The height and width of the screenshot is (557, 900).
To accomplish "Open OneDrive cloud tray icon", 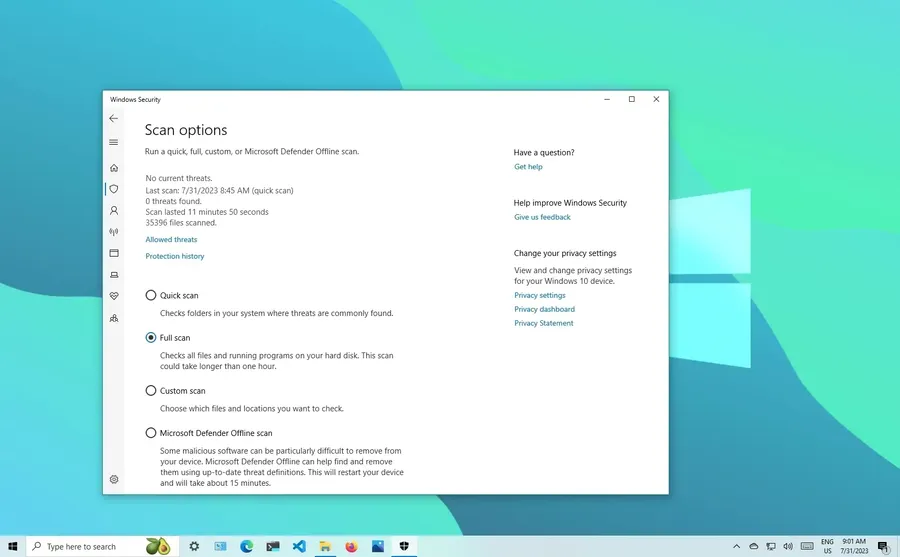I will pos(754,546).
